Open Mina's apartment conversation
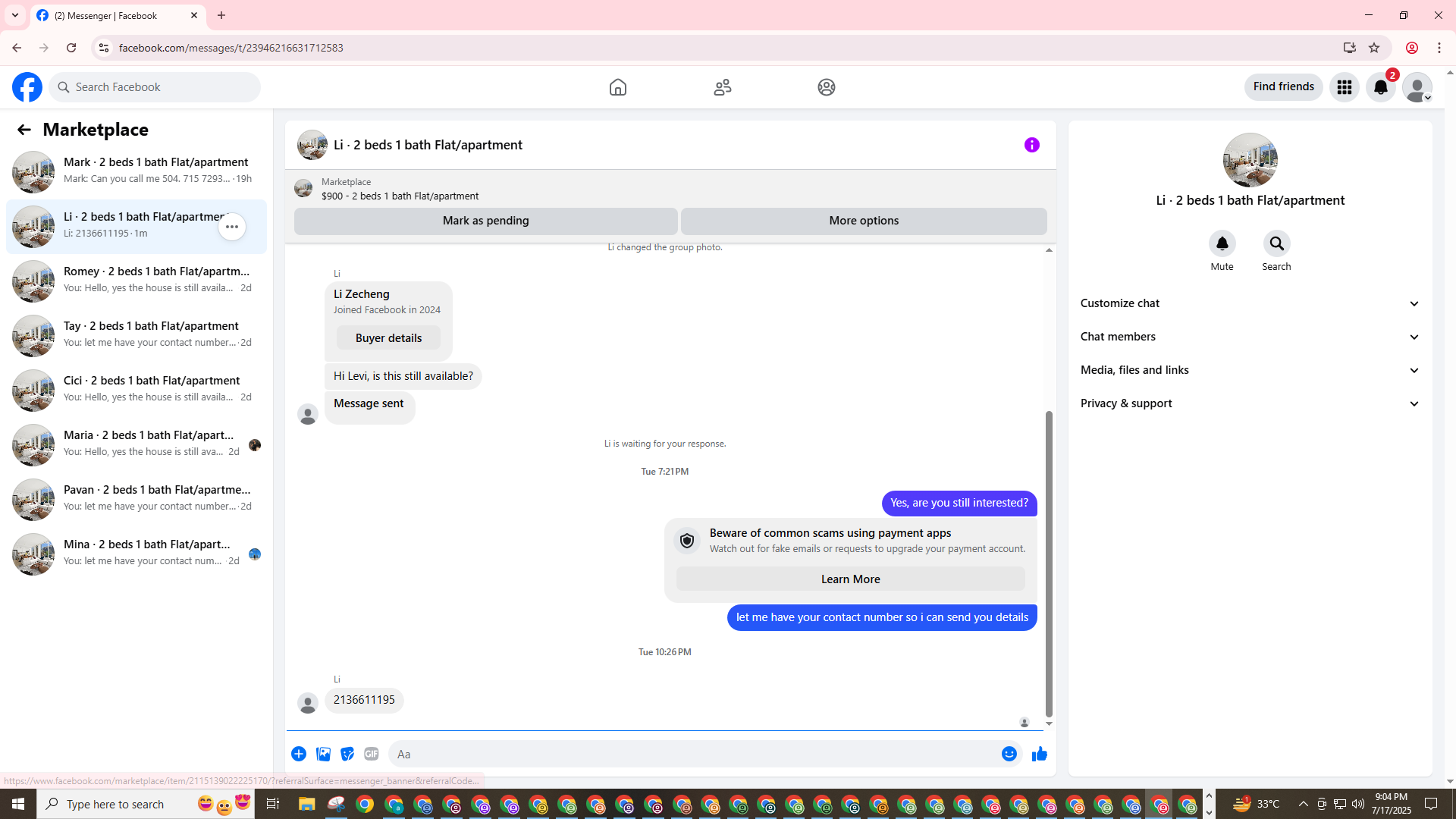Image resolution: width=1456 pixels, height=819 pixels. click(x=136, y=554)
